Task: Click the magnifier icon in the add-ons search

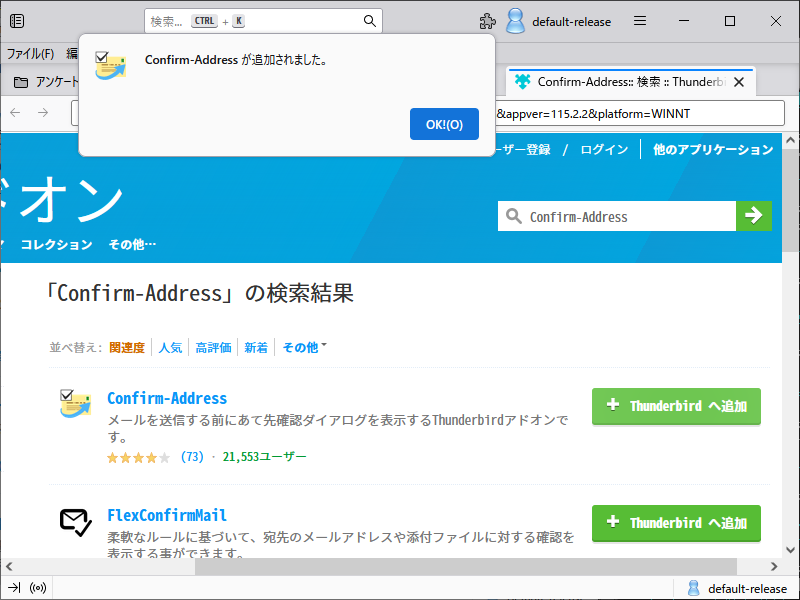Action: pos(513,216)
